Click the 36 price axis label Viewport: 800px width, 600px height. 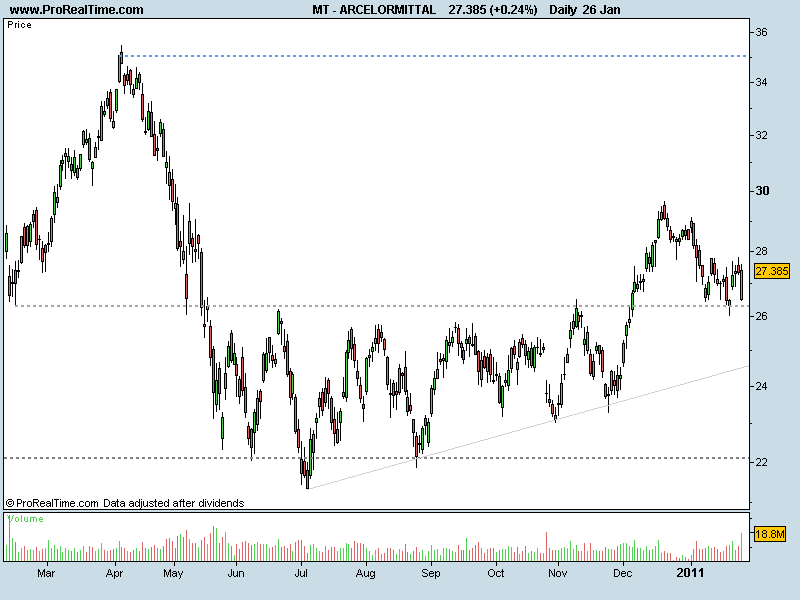click(x=761, y=32)
